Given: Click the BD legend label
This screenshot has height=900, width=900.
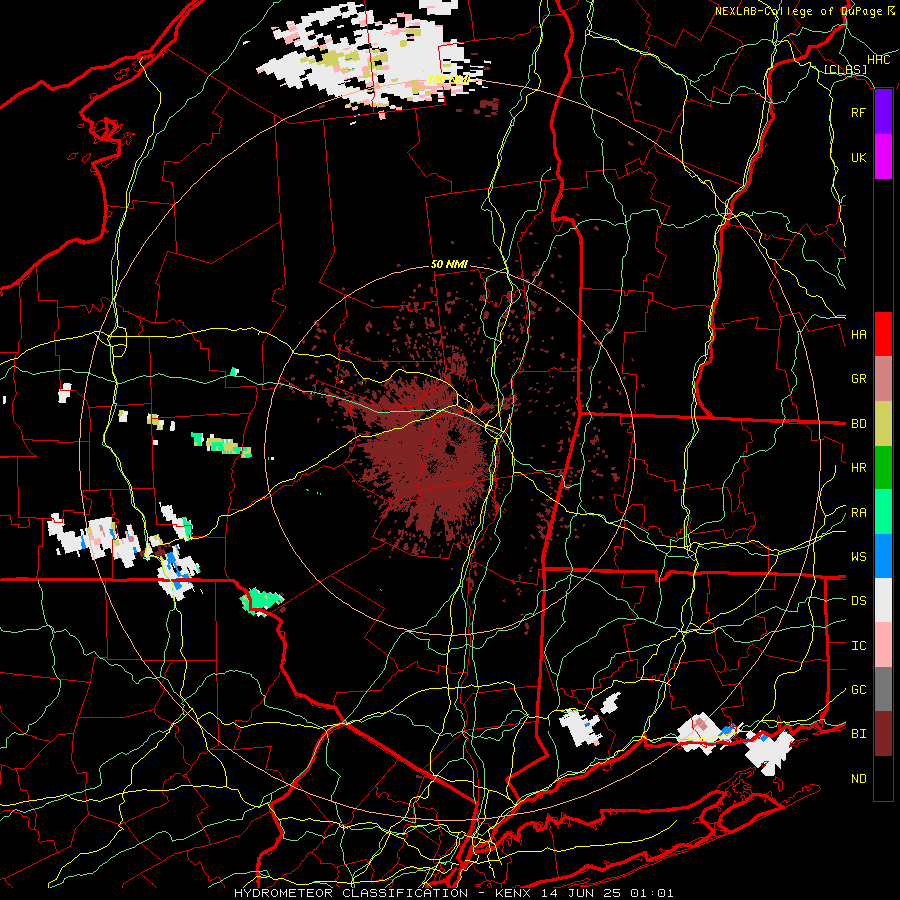Looking at the screenshot, I should (x=858, y=424).
